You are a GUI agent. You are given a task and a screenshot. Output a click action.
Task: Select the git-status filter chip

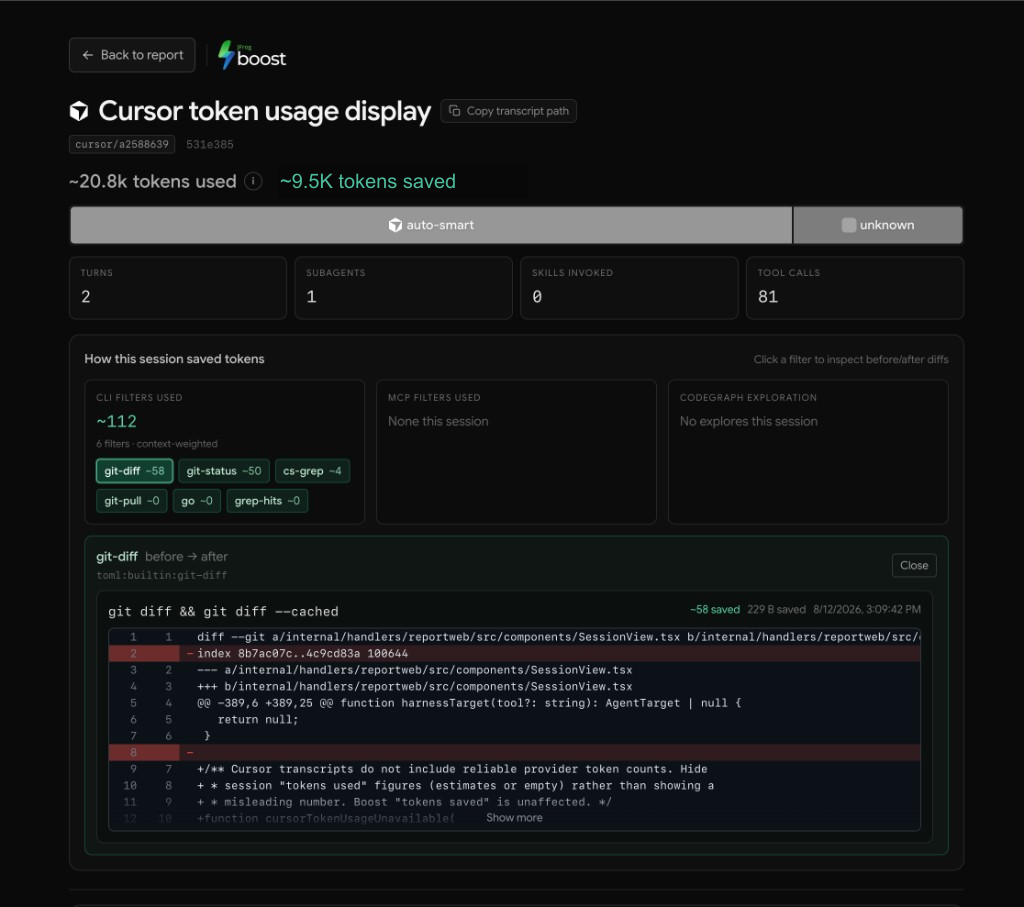224,471
